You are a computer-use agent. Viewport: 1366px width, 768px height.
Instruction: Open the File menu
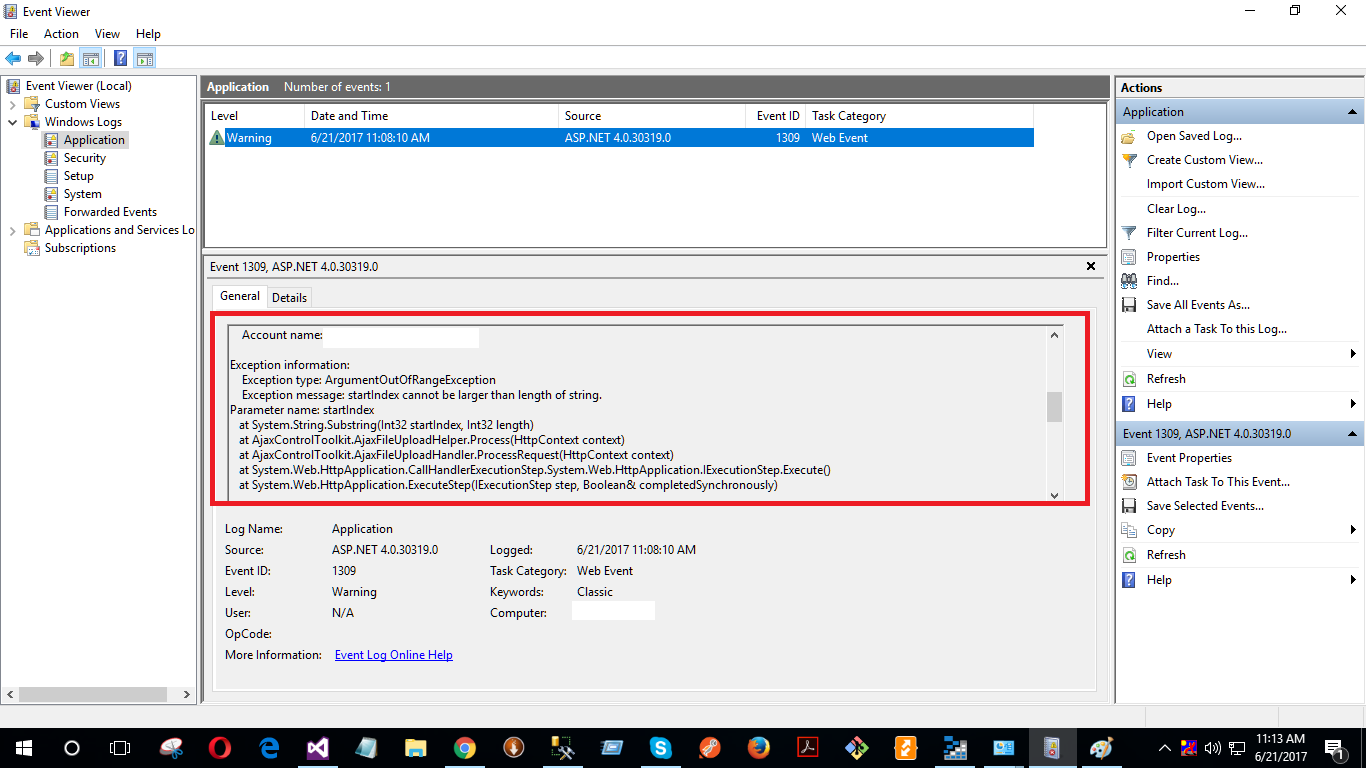tap(19, 34)
